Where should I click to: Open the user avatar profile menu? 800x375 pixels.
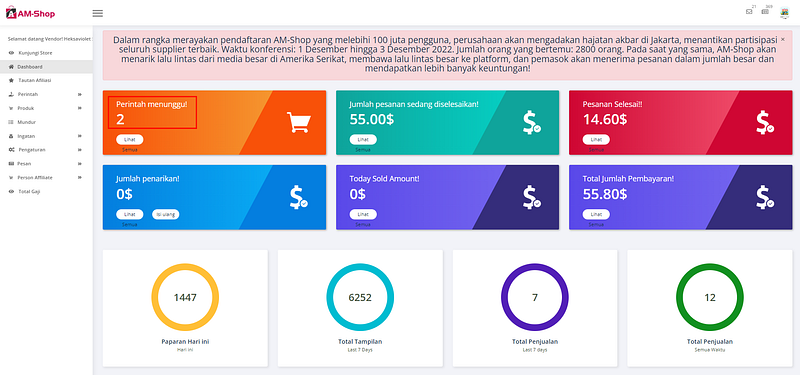click(784, 13)
